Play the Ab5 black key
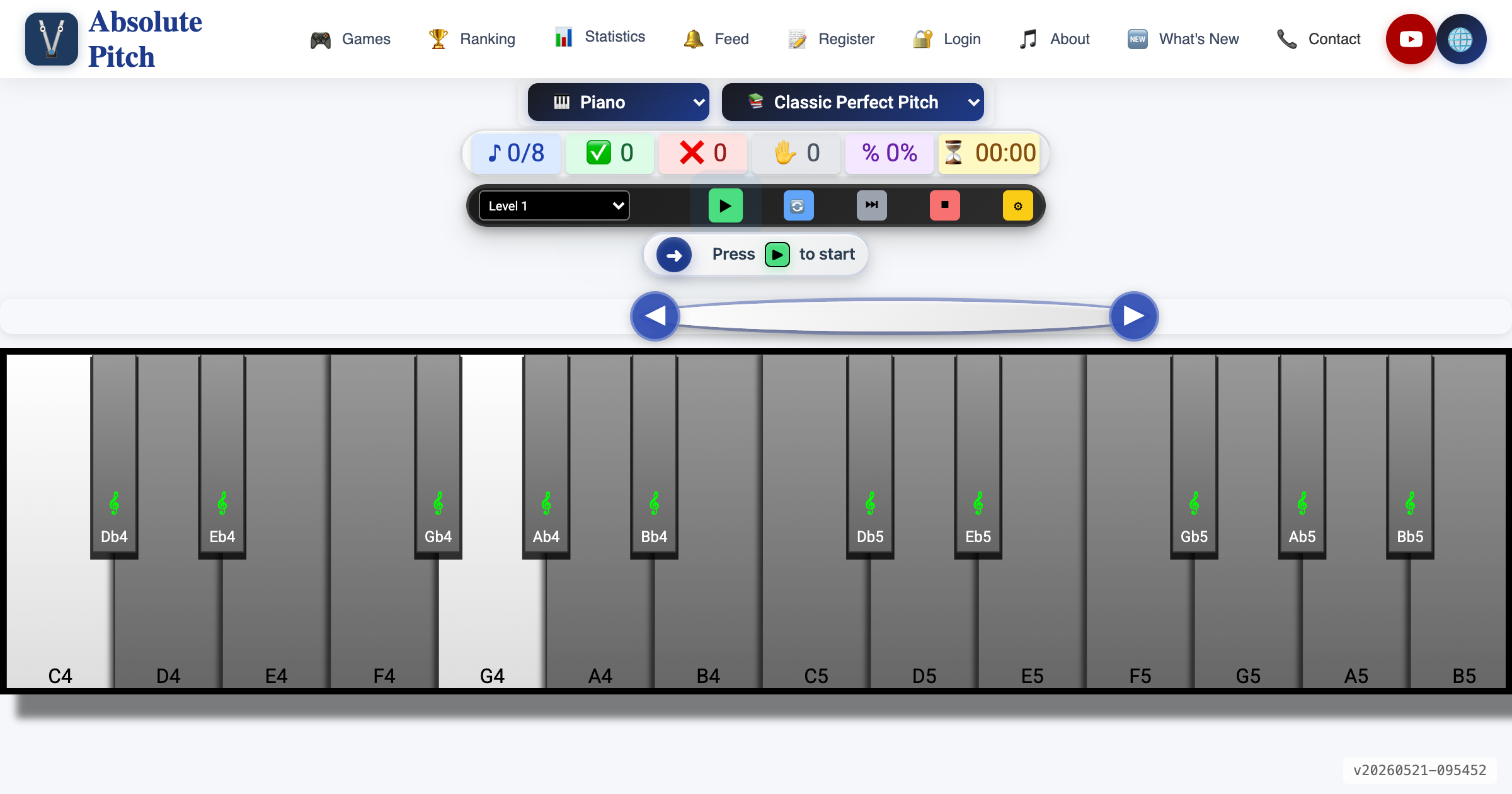This screenshot has height=794, width=1512. (x=1302, y=456)
